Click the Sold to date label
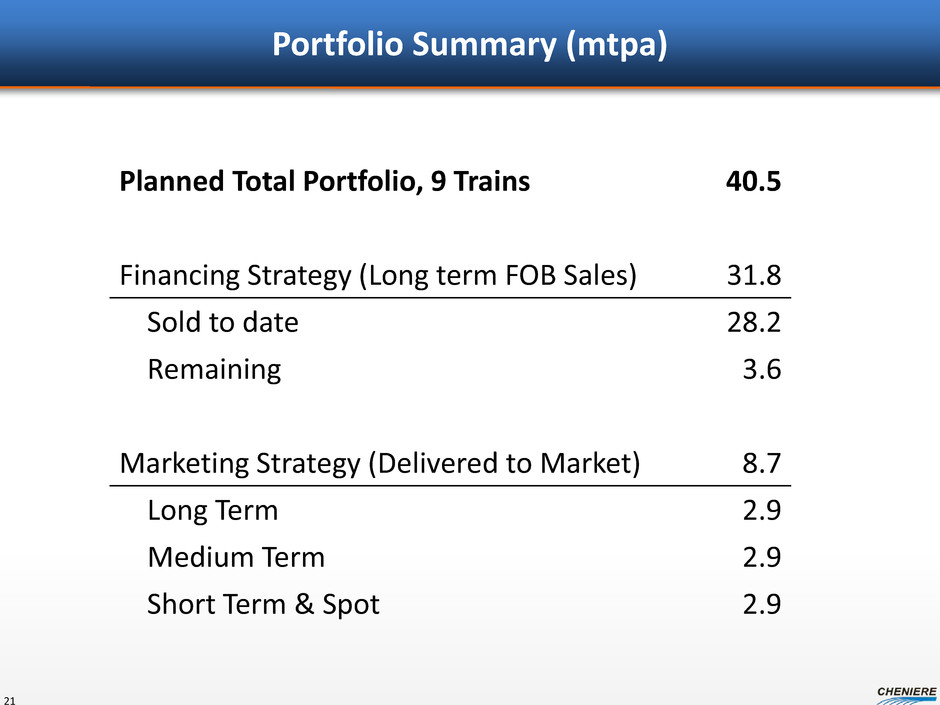 [222, 323]
